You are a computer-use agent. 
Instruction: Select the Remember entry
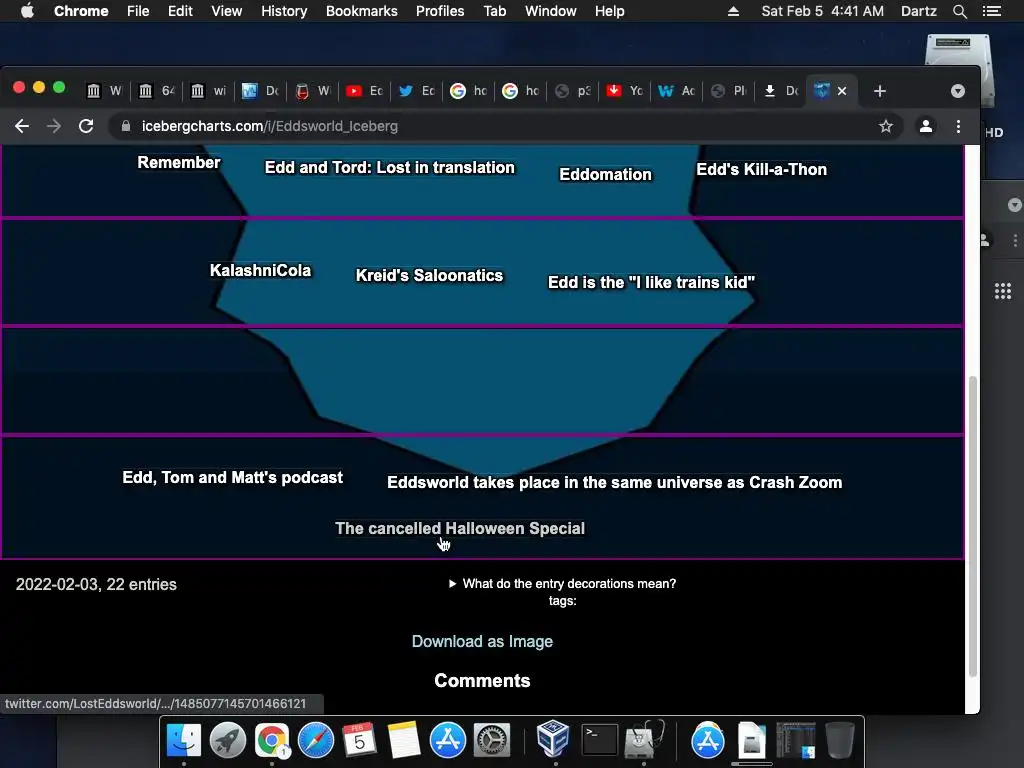[x=178, y=163]
